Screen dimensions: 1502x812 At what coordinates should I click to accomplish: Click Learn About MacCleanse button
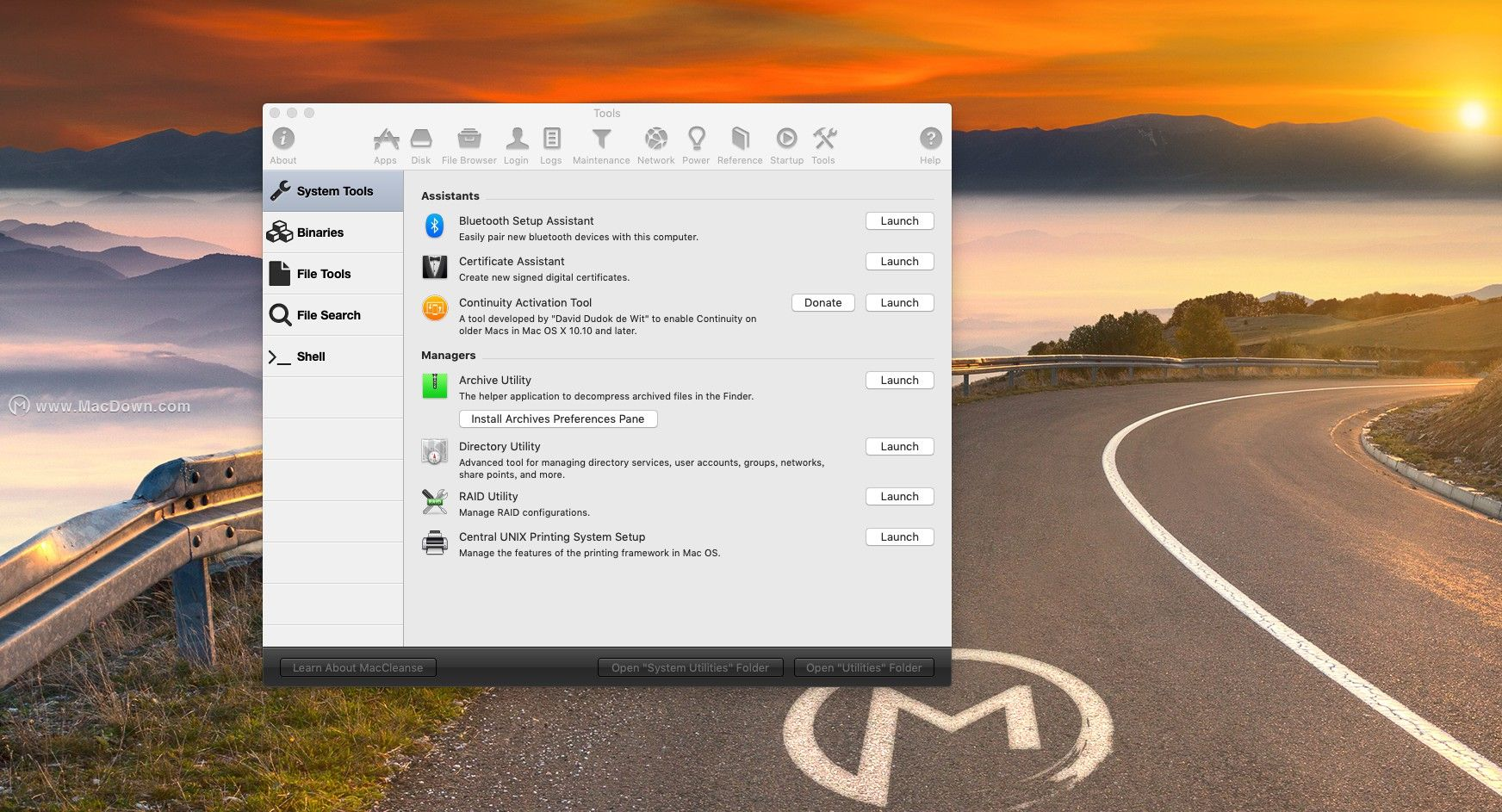(358, 667)
